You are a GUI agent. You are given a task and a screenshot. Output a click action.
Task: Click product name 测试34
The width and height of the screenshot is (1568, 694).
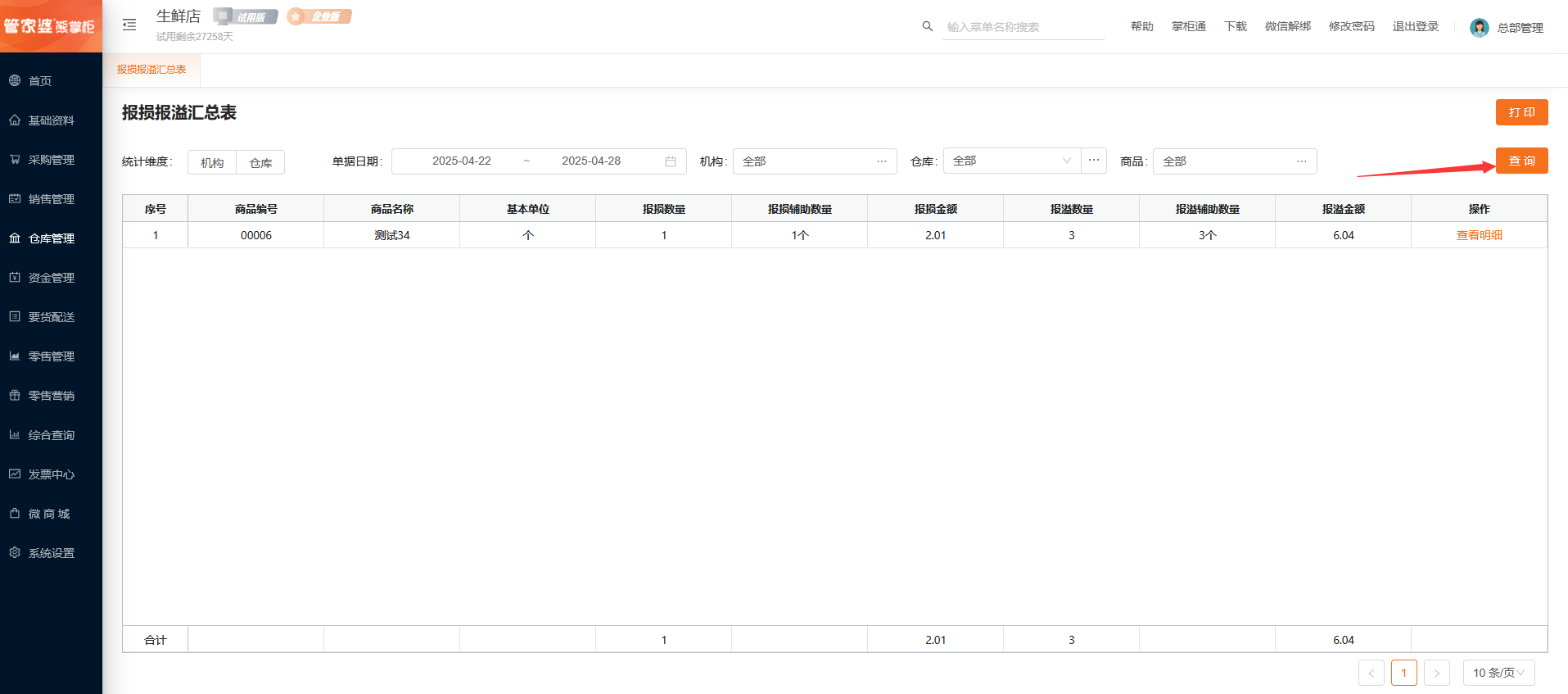point(391,235)
